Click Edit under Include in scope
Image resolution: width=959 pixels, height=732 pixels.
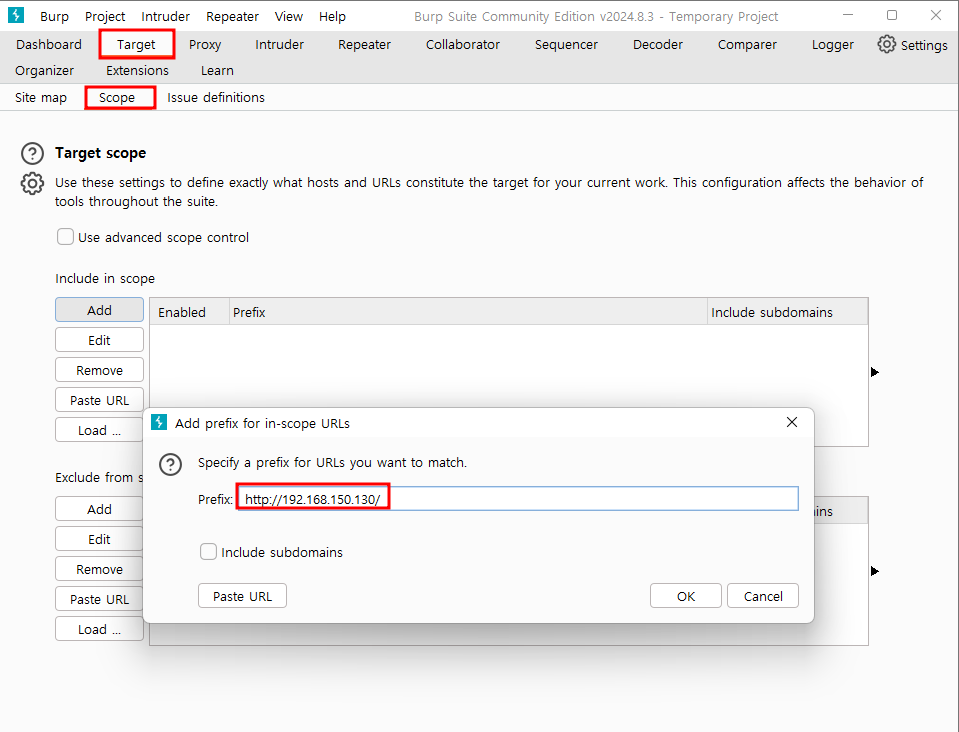[100, 340]
